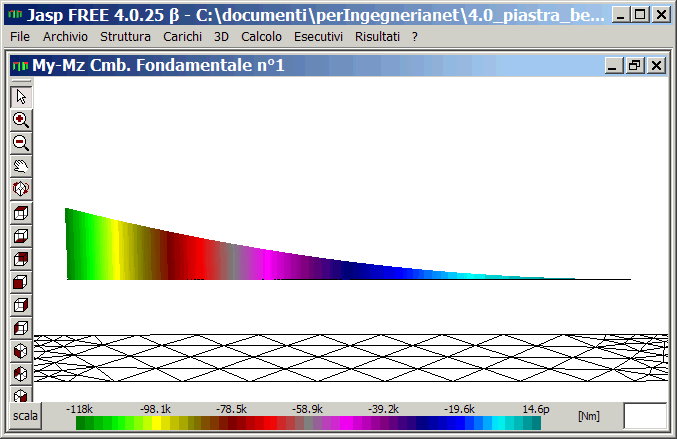Open the Esecutivi menu
This screenshot has width=677, height=439.
[318, 37]
